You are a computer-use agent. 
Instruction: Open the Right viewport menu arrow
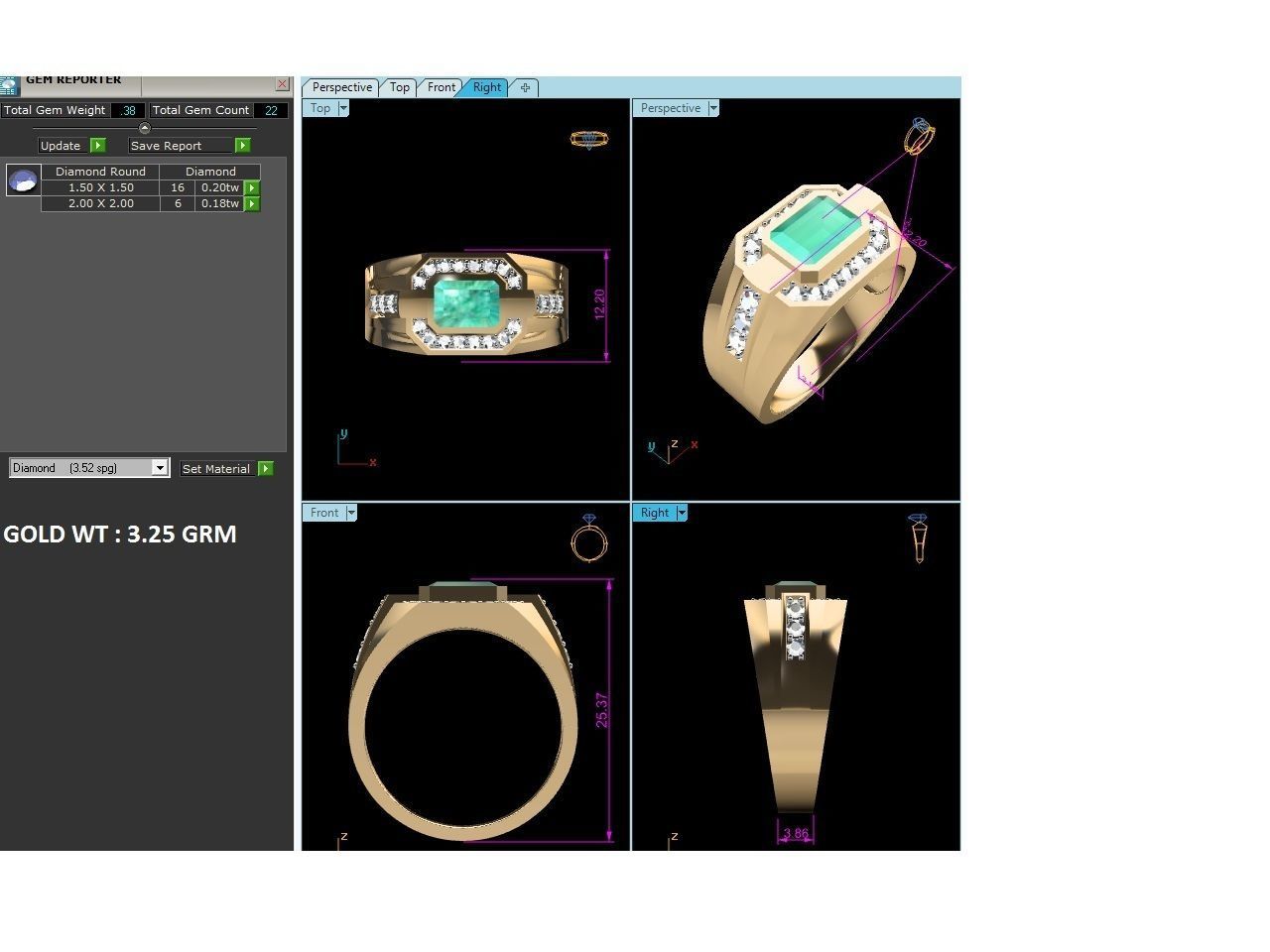[682, 513]
